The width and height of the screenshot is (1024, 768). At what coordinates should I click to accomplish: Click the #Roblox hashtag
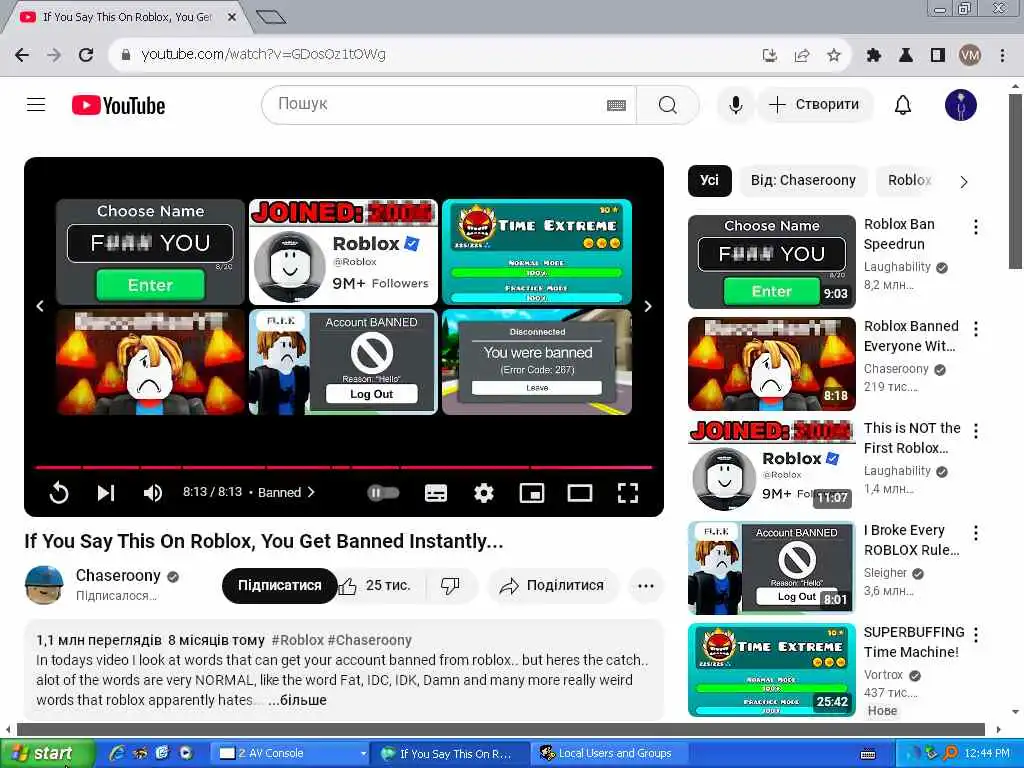click(x=297, y=640)
